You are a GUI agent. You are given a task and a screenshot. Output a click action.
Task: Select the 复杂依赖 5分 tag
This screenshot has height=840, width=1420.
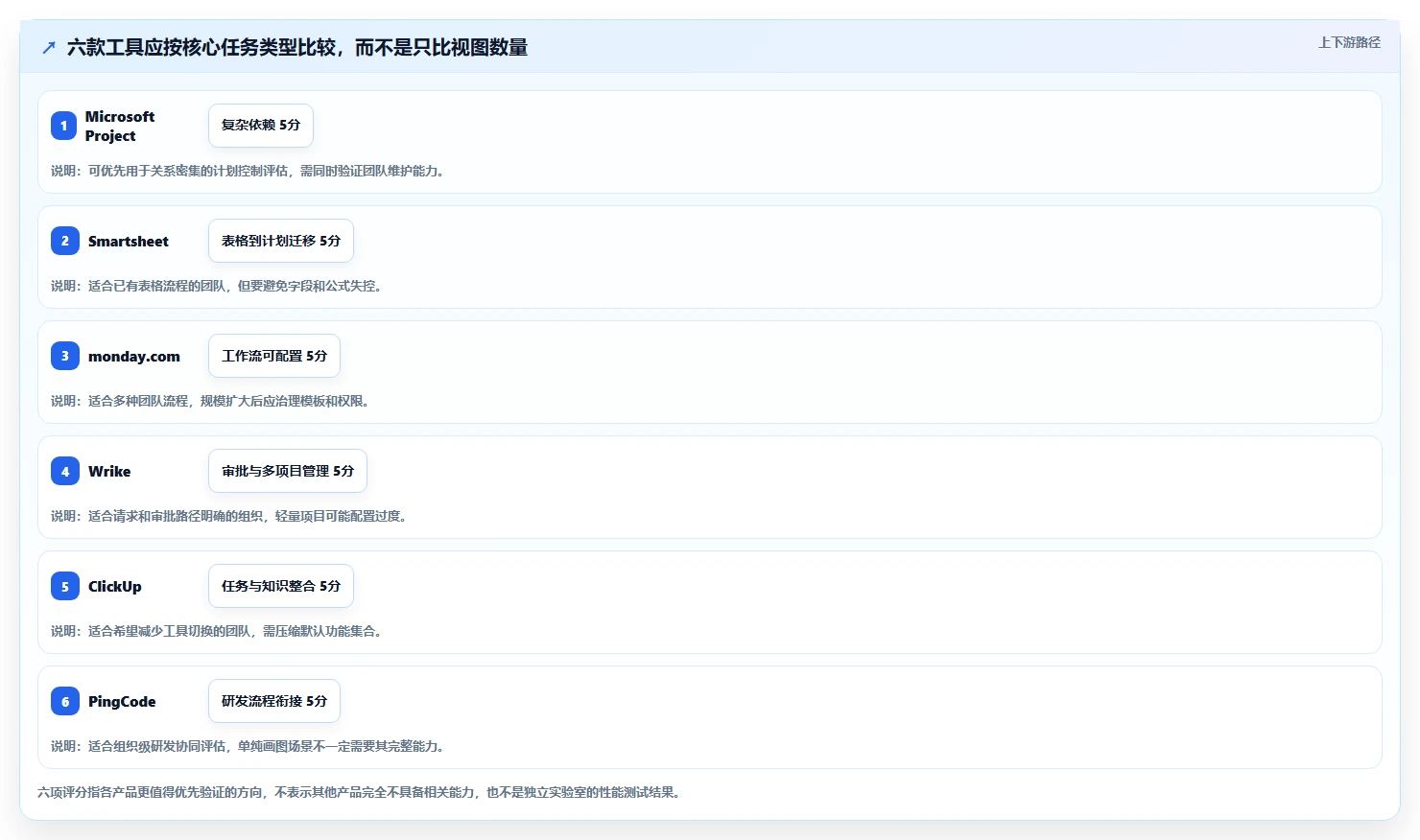(261, 126)
